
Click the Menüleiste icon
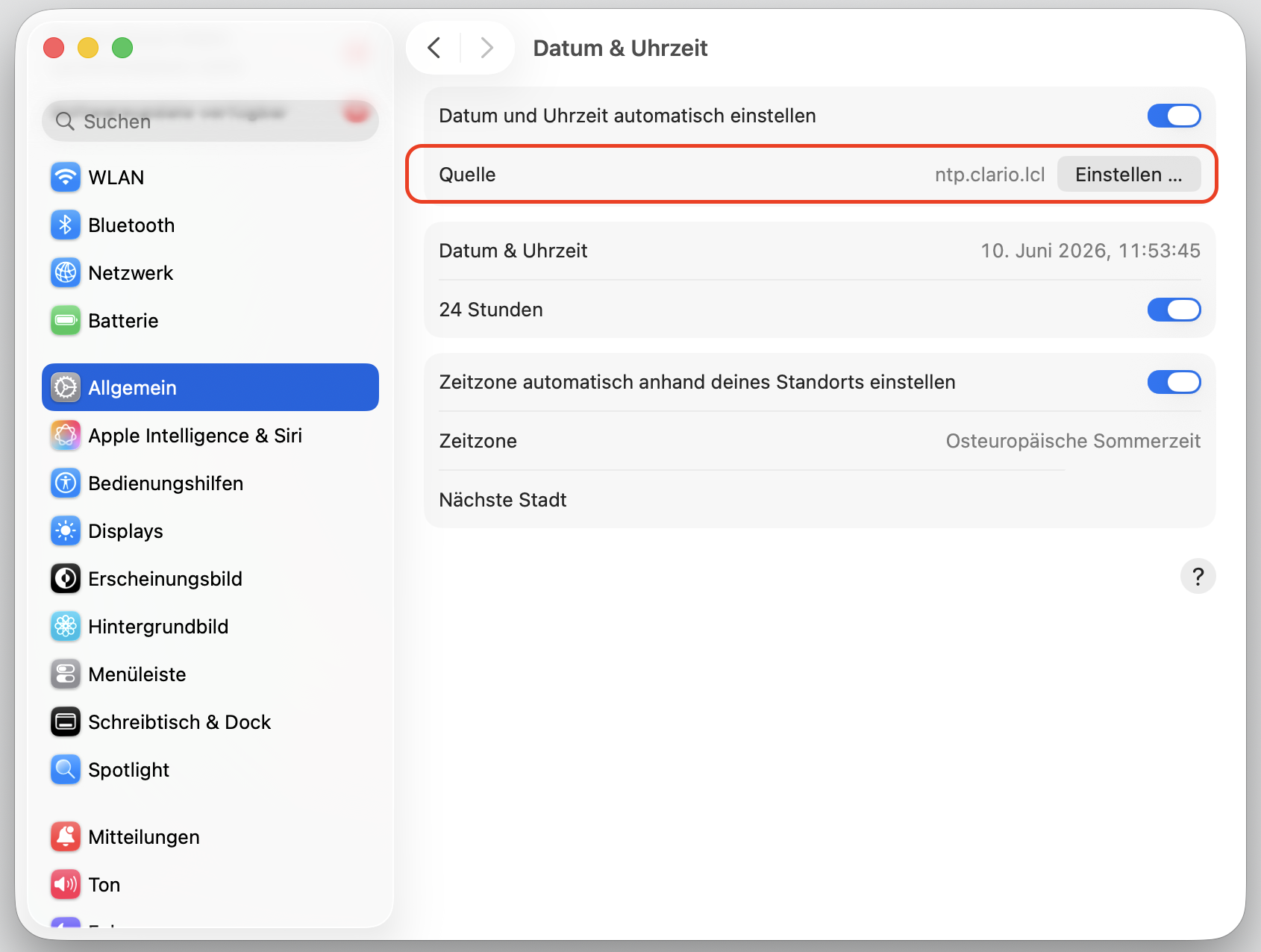click(x=66, y=674)
